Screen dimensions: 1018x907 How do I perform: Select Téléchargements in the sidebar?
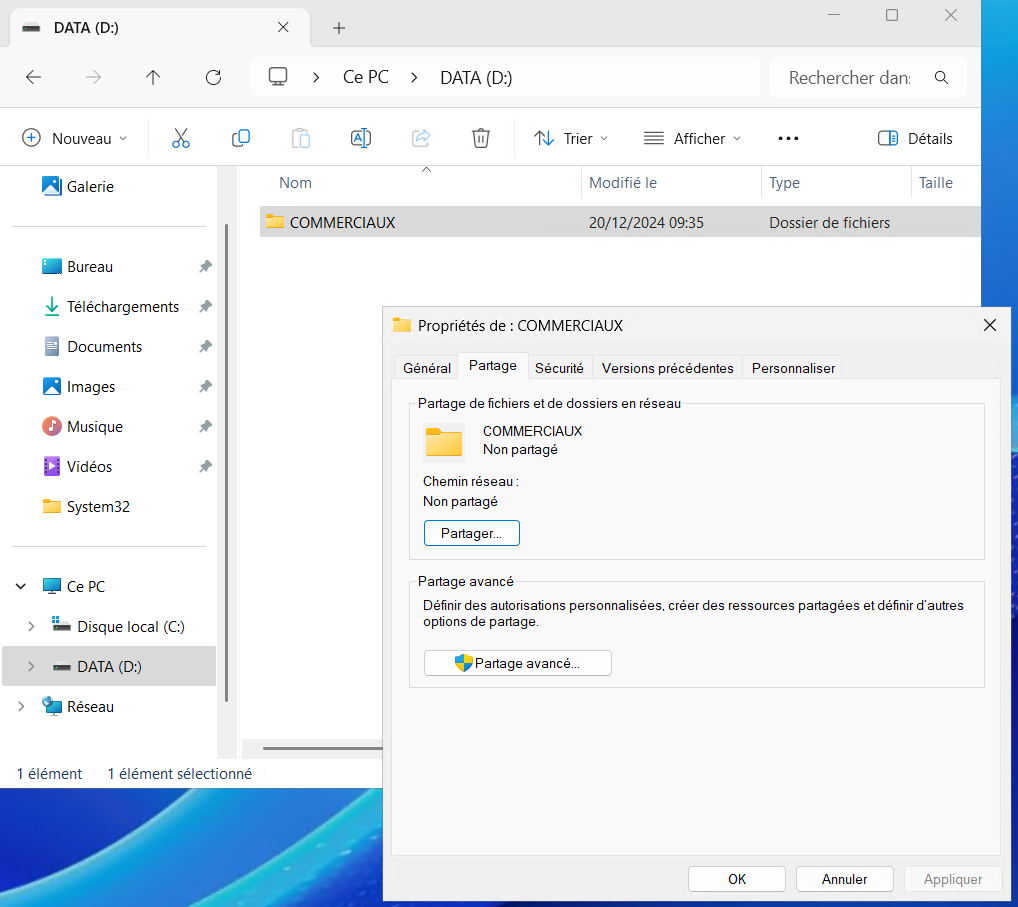(x=122, y=307)
